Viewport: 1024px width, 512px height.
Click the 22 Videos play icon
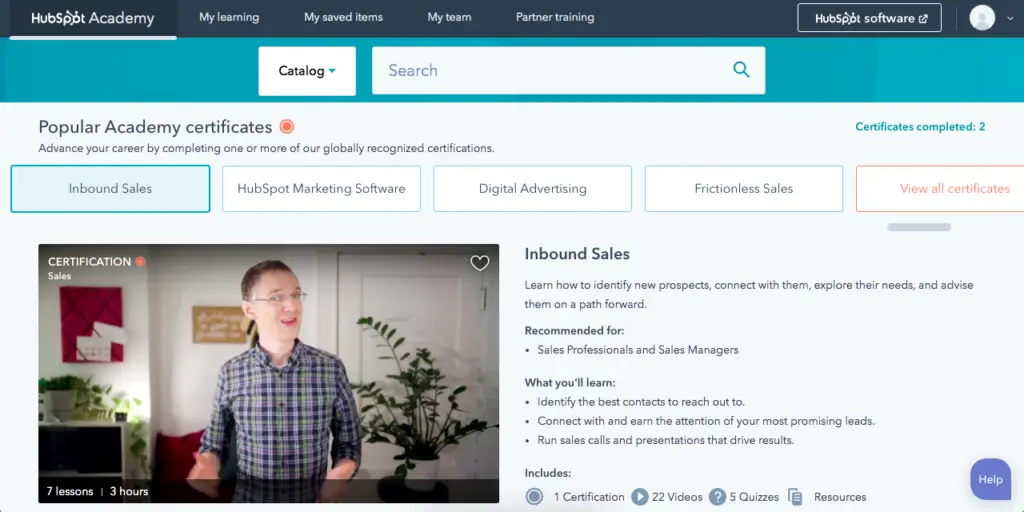[x=639, y=497]
